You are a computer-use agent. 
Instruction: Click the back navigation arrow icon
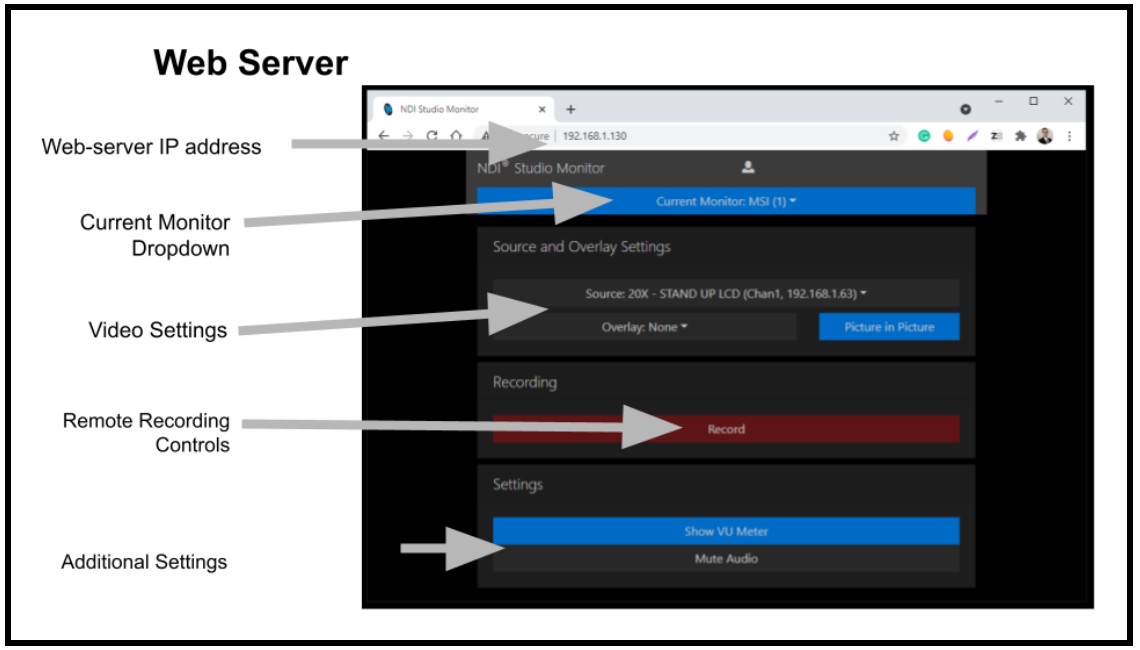point(384,135)
